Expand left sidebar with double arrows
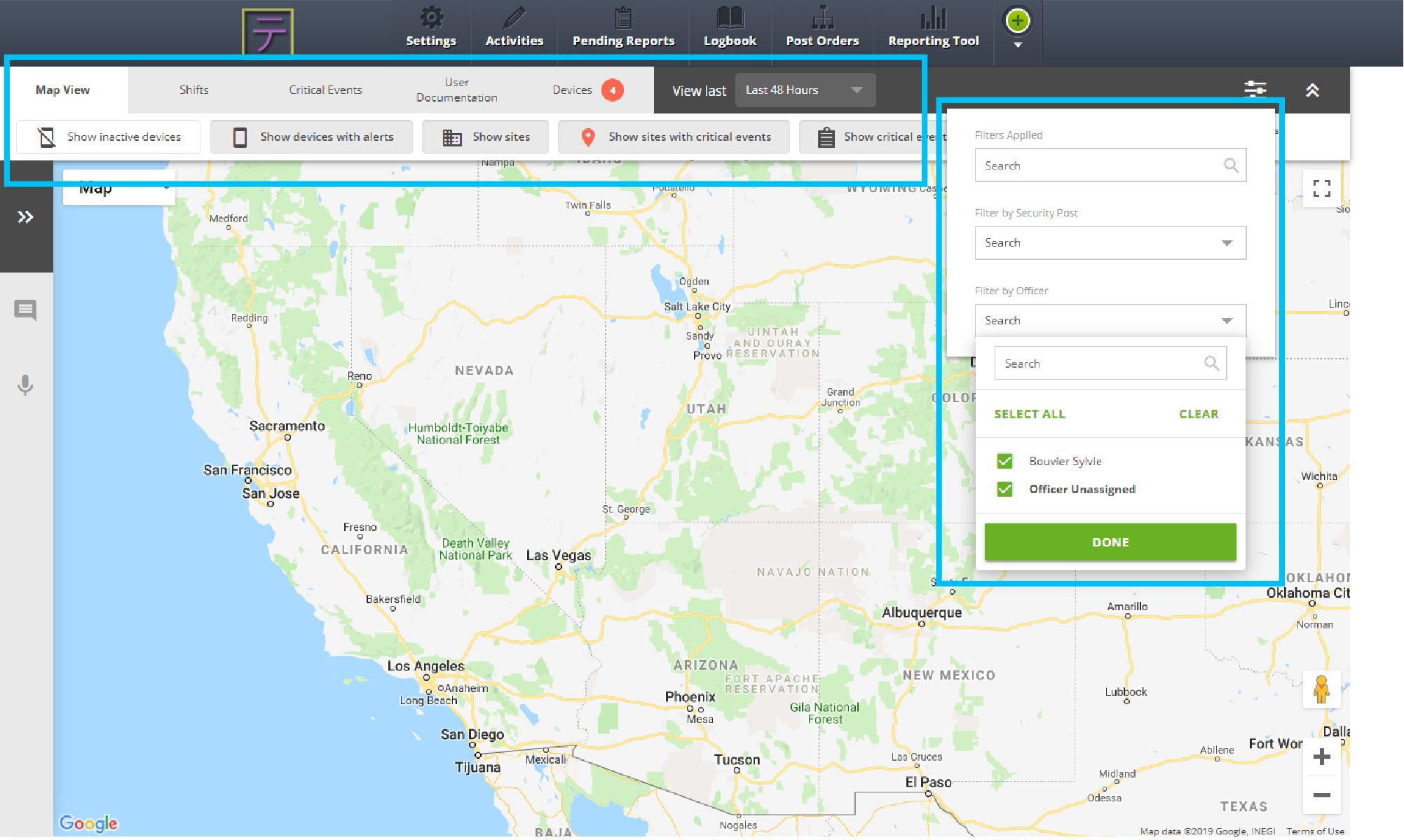The image size is (1404, 840). [25, 217]
